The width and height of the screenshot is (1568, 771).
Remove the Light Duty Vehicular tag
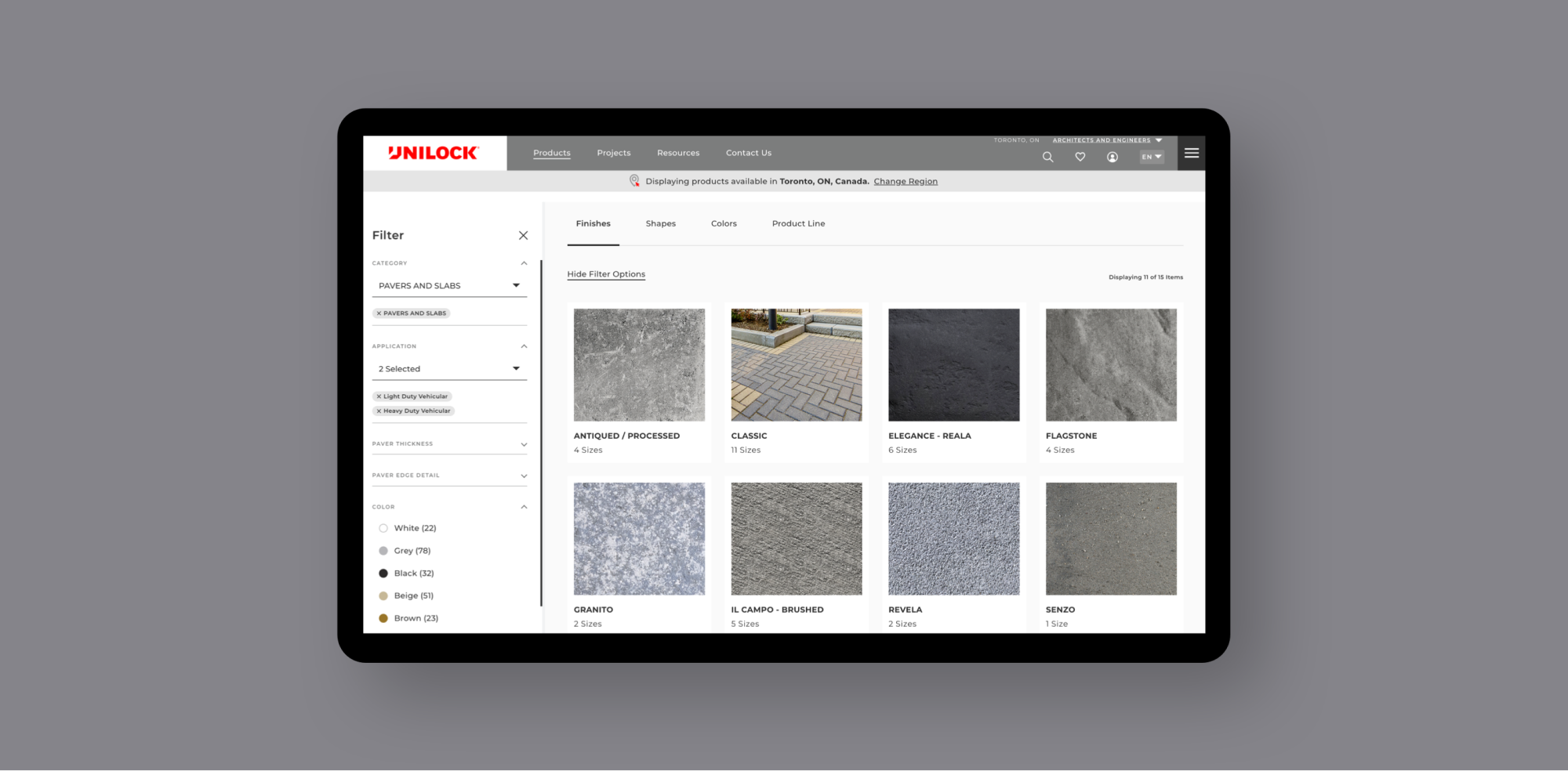379,396
